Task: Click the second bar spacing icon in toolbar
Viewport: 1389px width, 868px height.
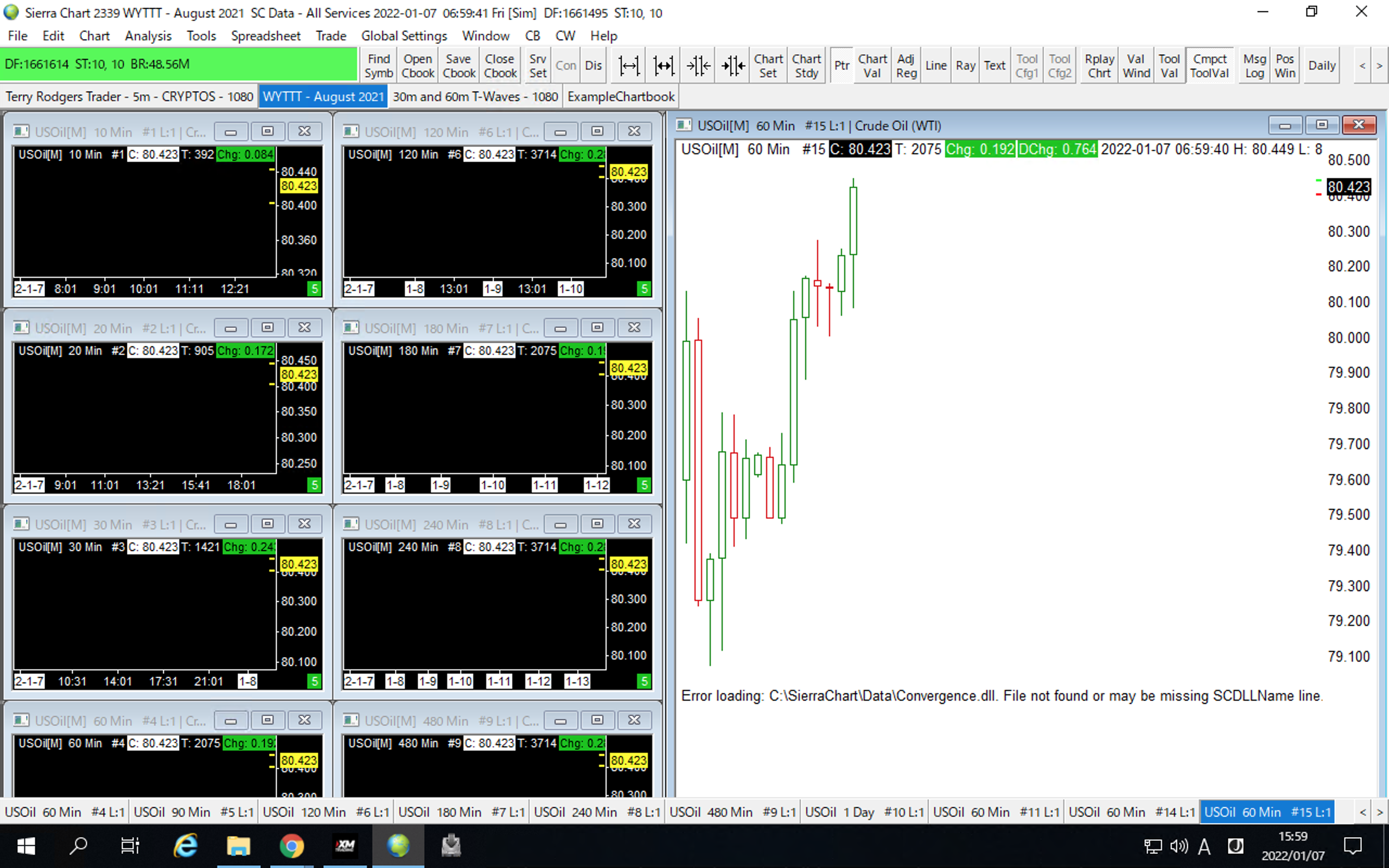Action: (664, 66)
